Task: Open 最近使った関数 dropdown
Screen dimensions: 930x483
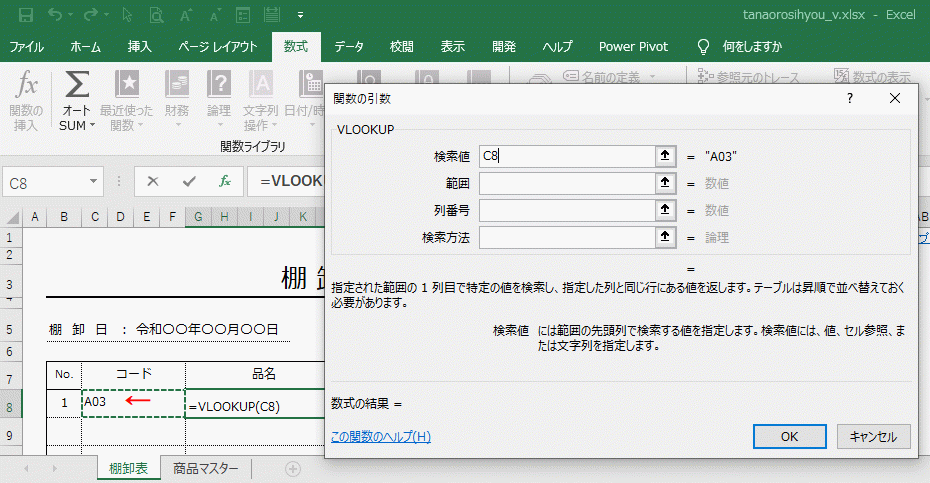Action: coord(126,100)
